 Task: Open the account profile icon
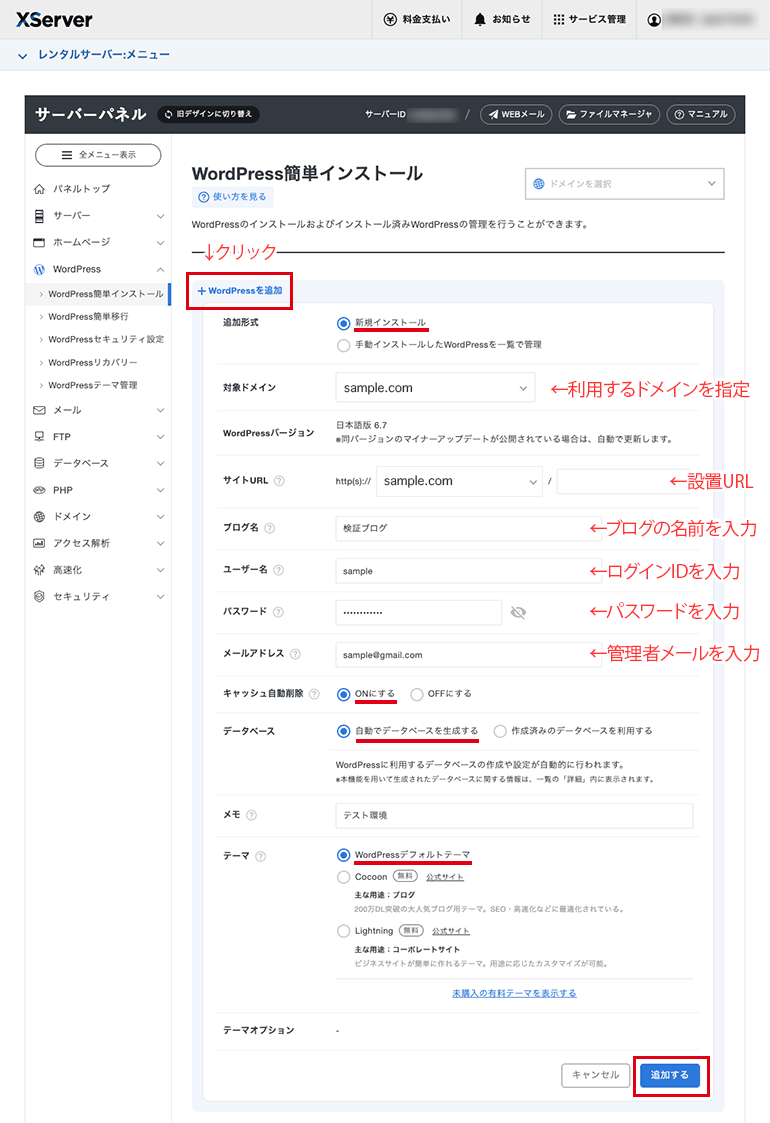[654, 20]
